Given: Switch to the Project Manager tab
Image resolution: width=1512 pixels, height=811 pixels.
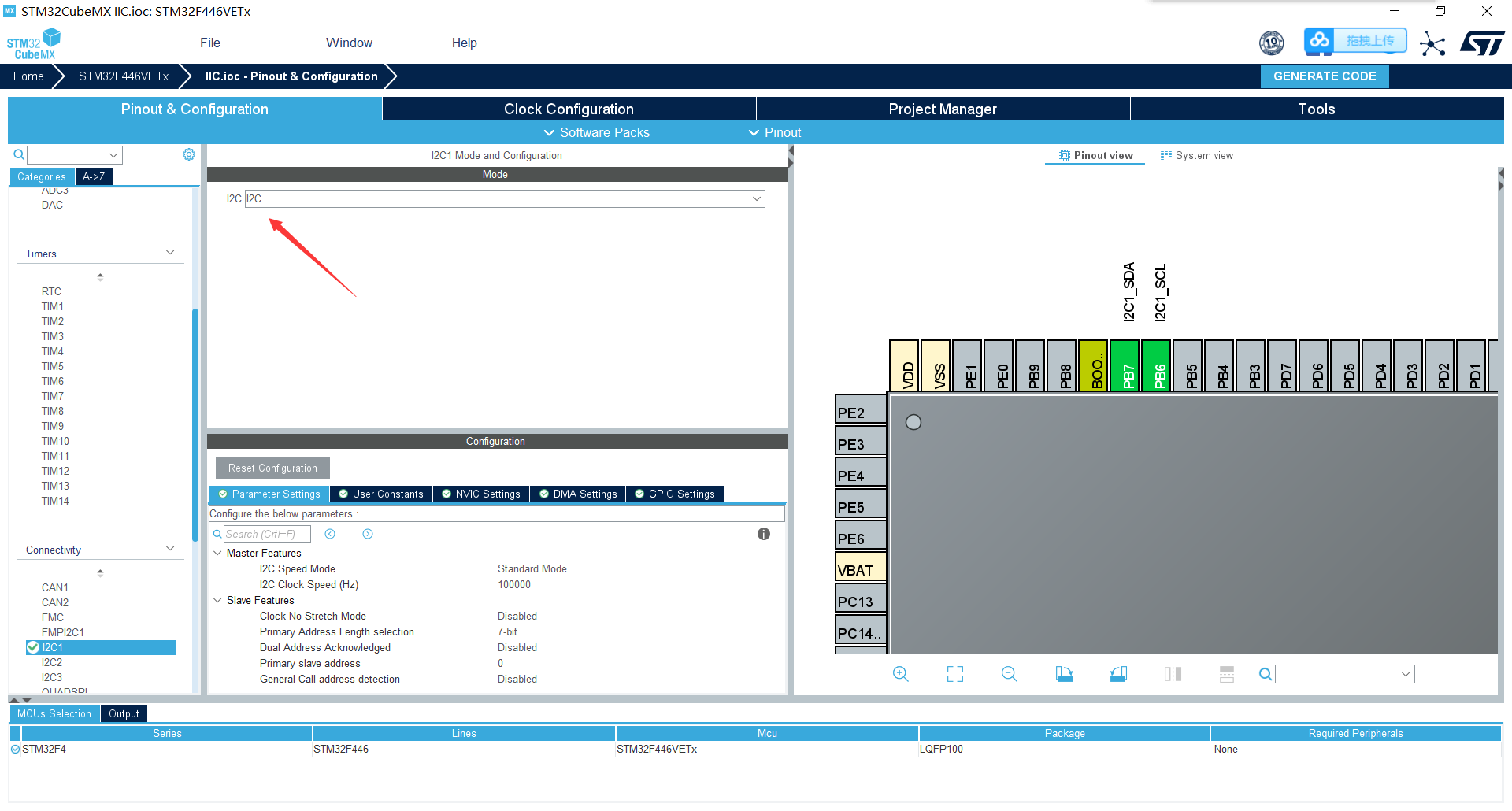Looking at the screenshot, I should (943, 109).
